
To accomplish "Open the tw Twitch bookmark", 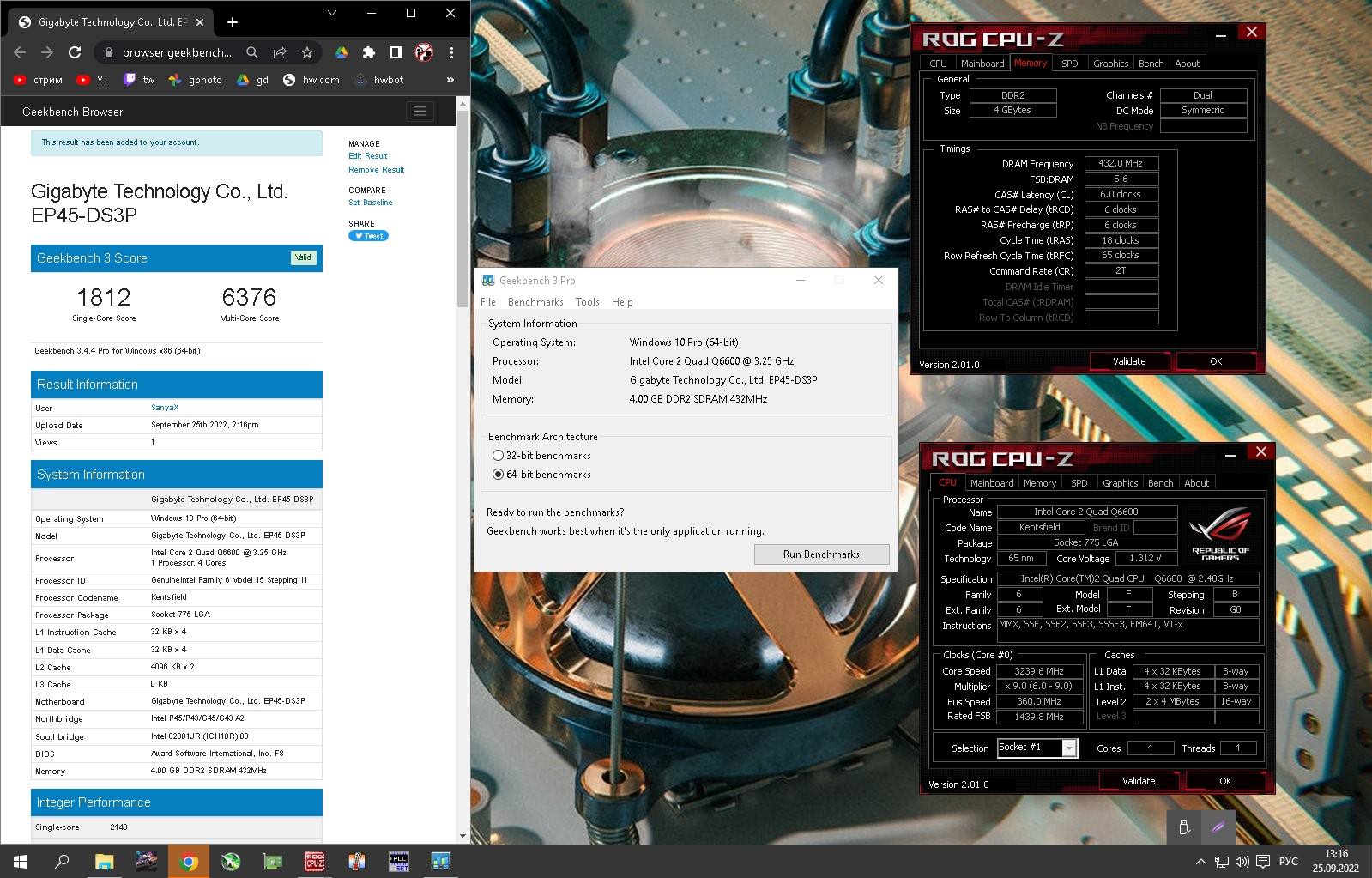I will (x=139, y=80).
